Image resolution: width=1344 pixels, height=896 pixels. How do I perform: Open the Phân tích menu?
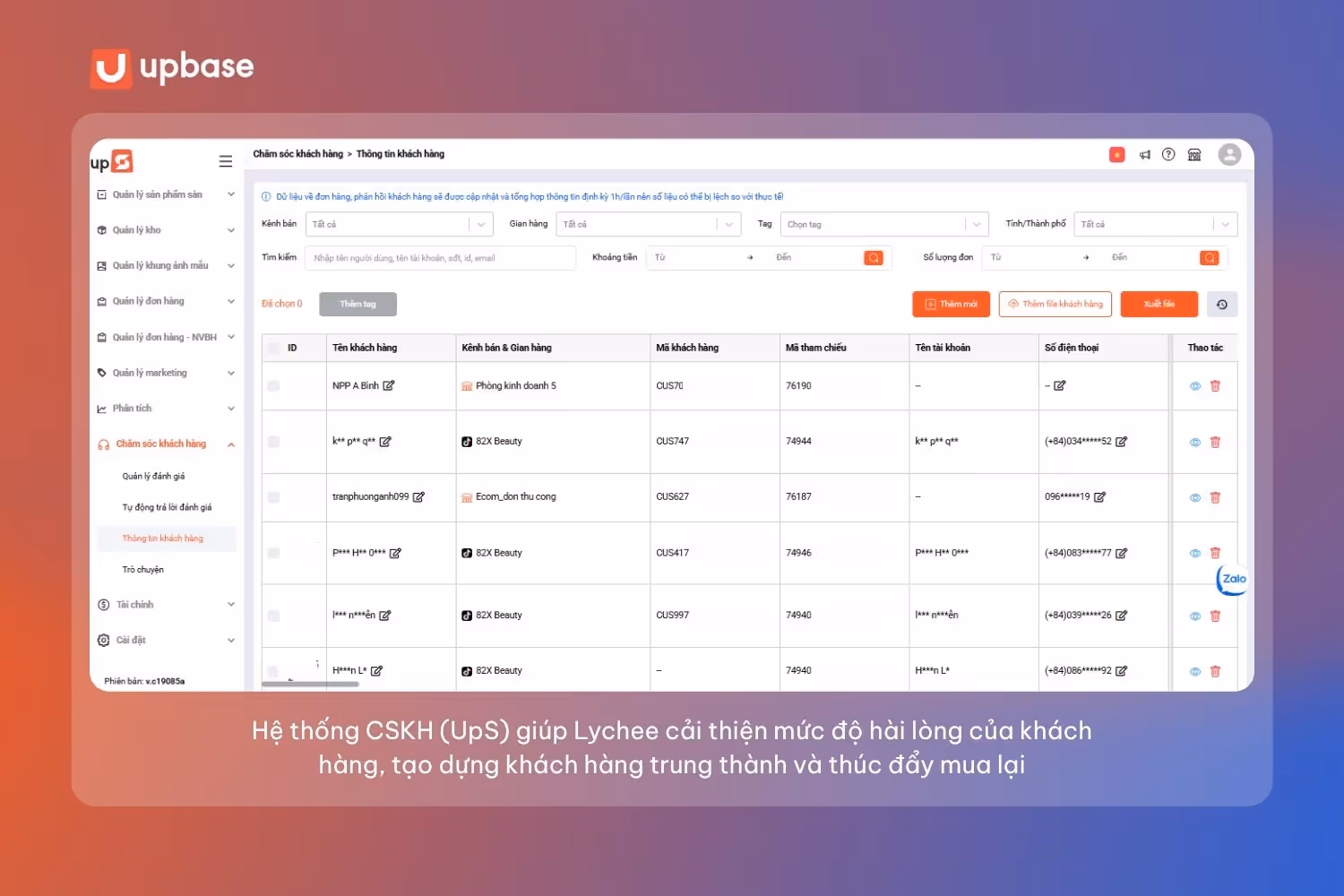pos(166,409)
